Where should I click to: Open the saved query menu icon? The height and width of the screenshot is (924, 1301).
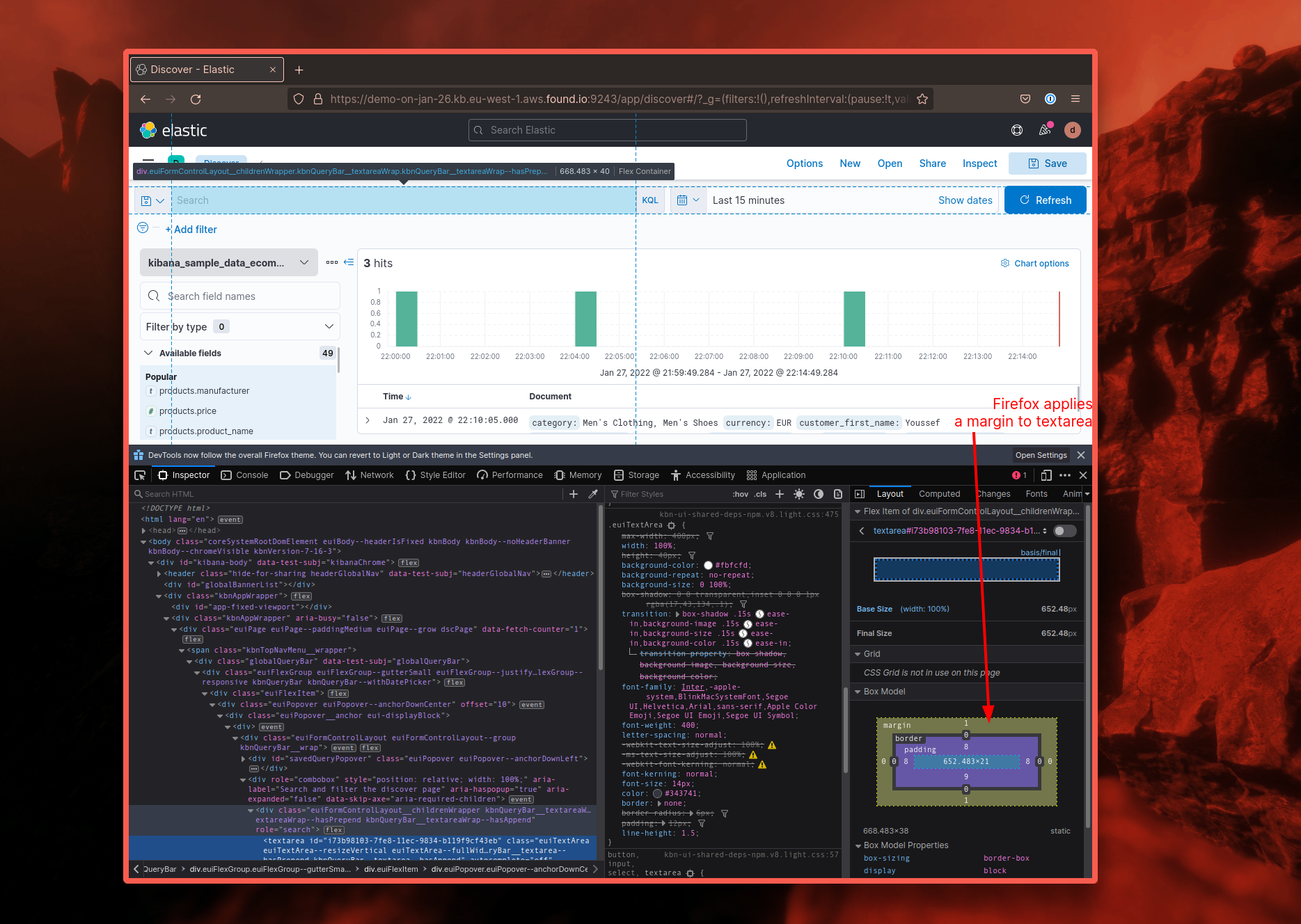click(152, 200)
